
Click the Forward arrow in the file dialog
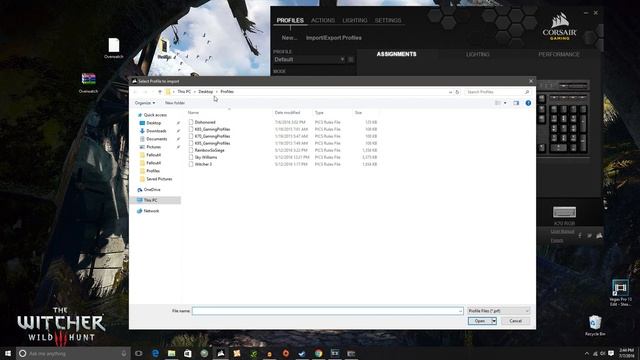145,92
